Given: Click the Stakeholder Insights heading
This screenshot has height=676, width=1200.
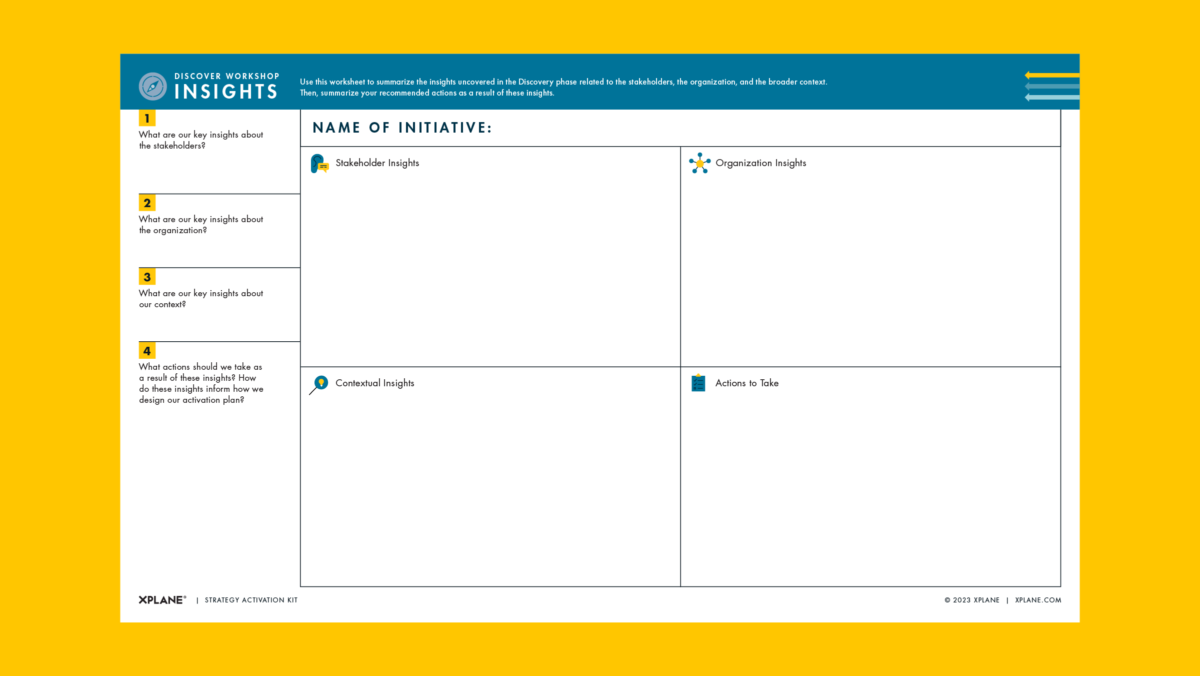Looking at the screenshot, I should pyautogui.click(x=377, y=163).
